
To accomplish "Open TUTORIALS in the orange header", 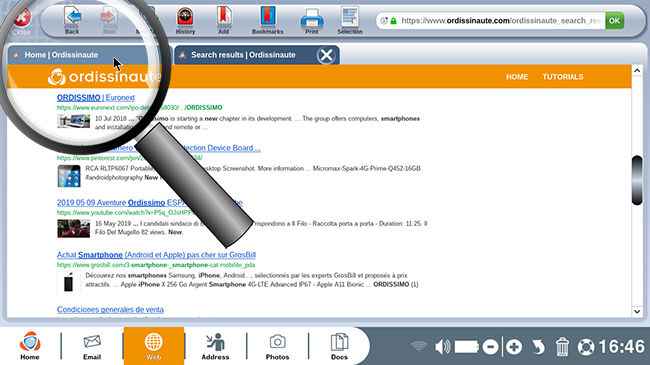I will point(563,77).
